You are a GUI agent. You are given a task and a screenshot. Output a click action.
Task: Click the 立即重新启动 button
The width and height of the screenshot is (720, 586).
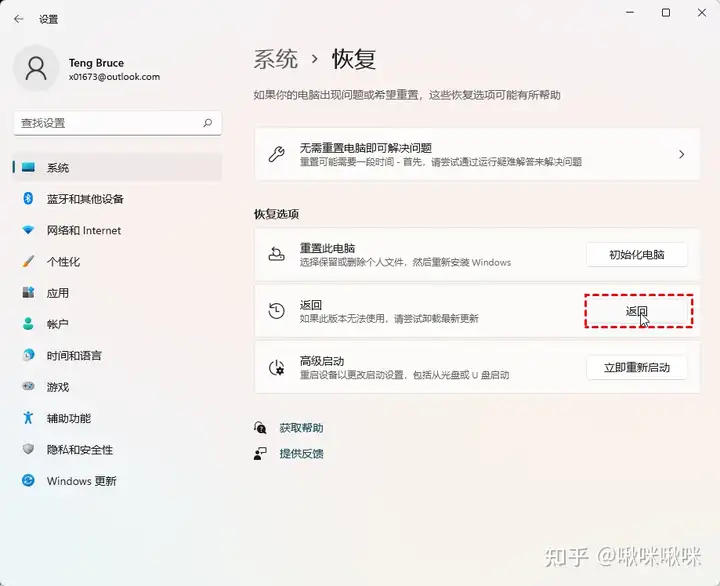(637, 367)
